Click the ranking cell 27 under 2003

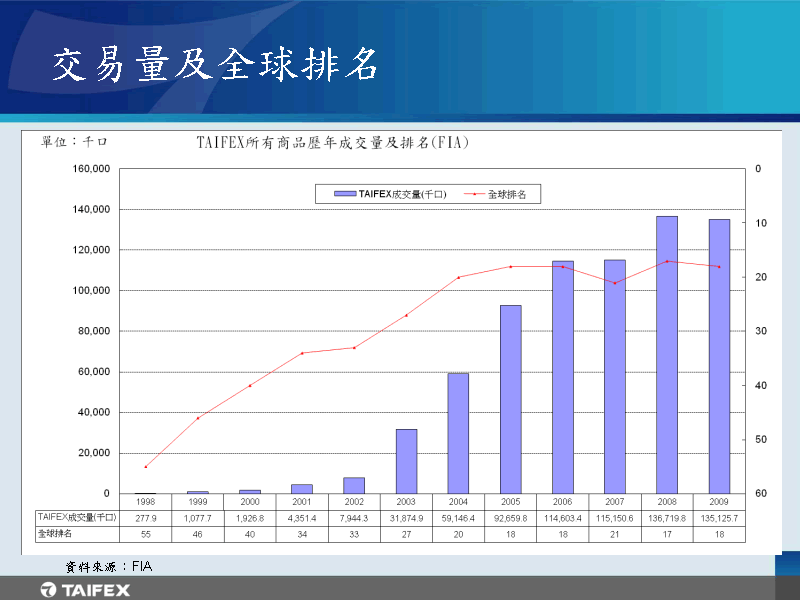click(406, 534)
